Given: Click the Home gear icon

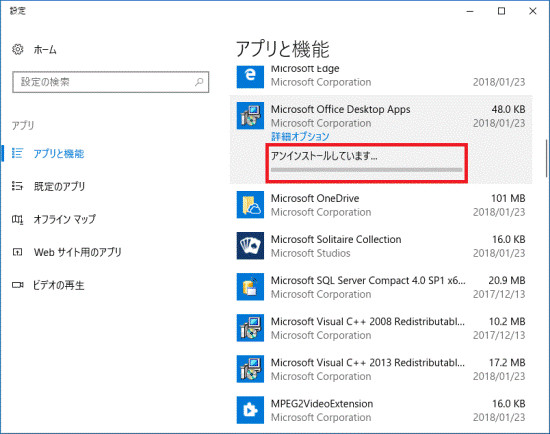Looking at the screenshot, I should (18, 49).
